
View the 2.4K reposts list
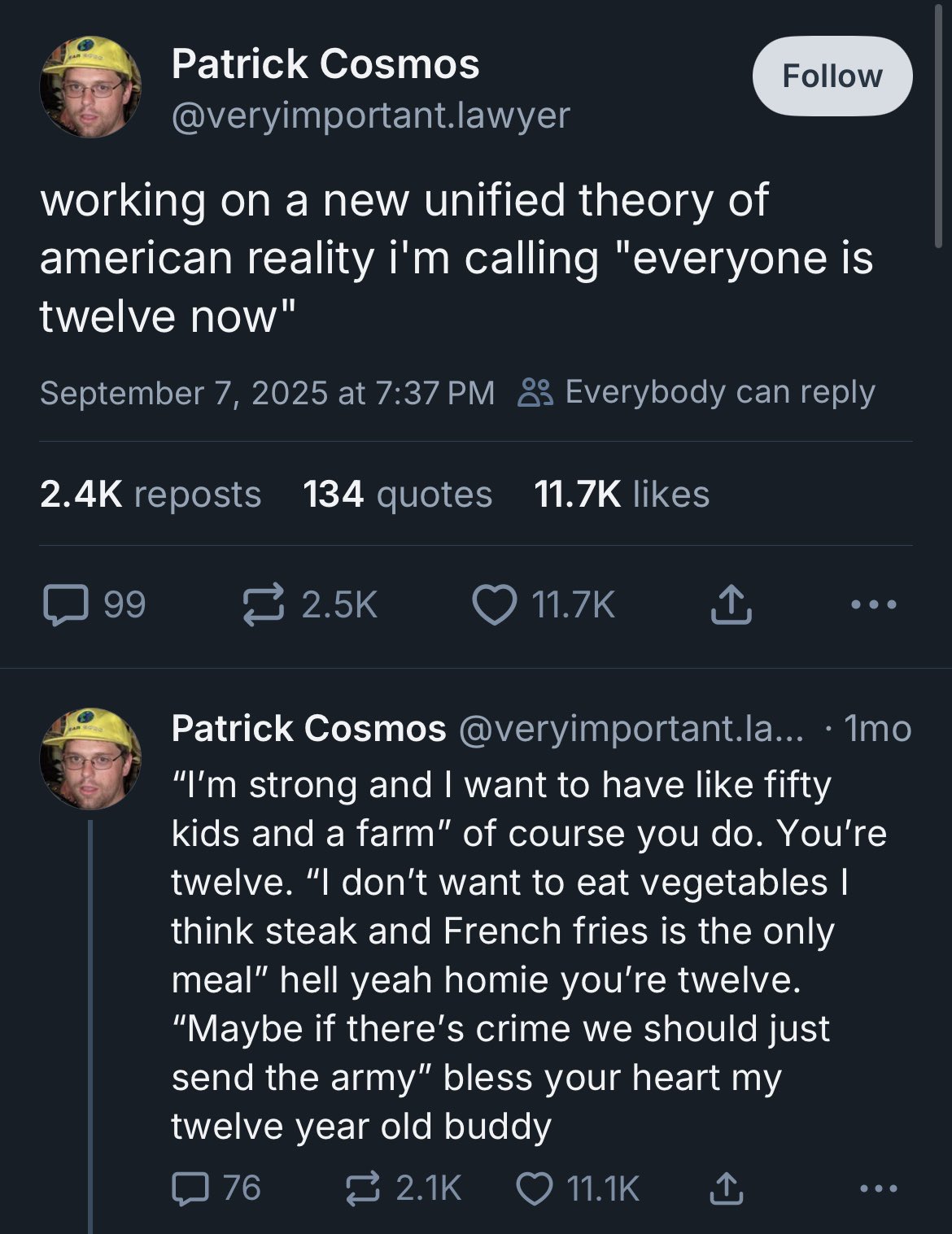pos(151,494)
